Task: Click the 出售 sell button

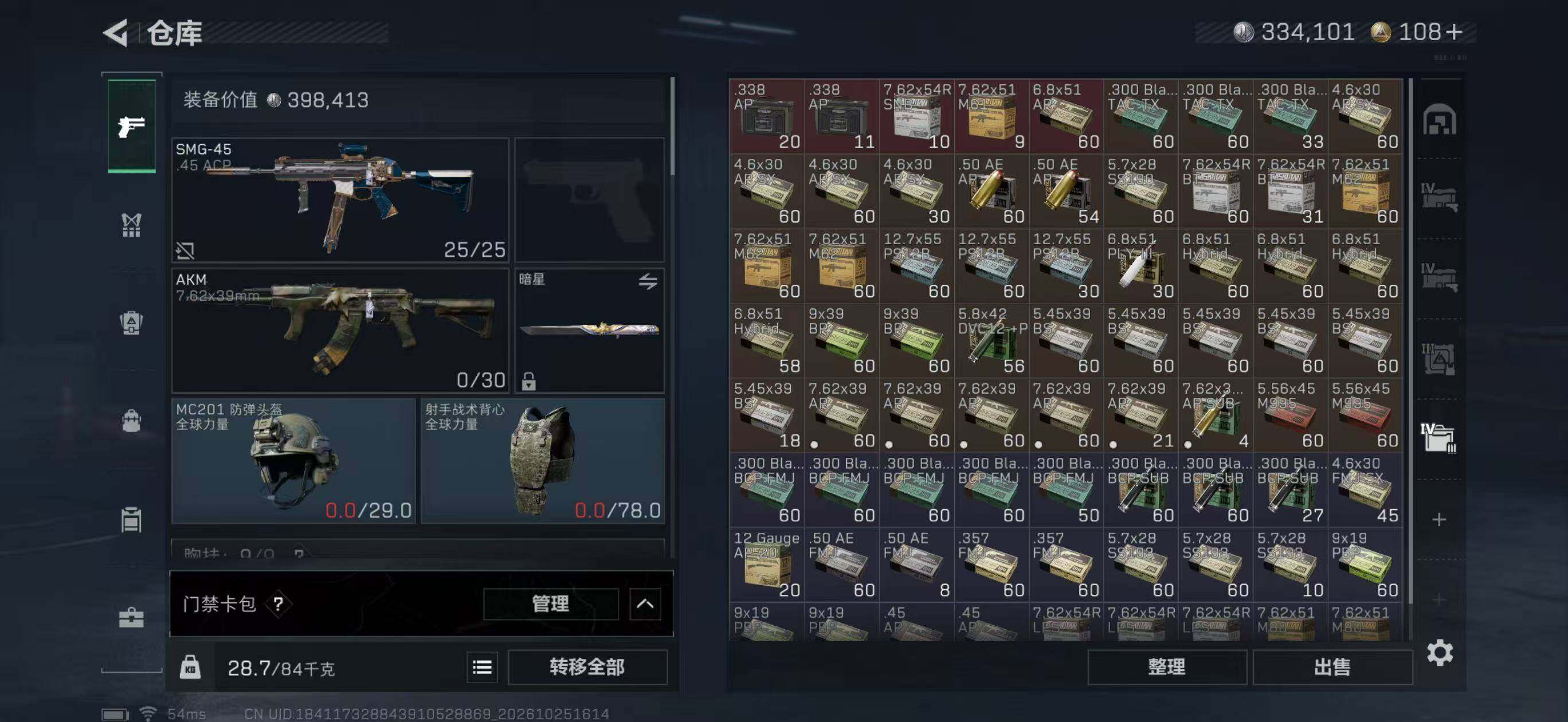Action: point(1332,666)
